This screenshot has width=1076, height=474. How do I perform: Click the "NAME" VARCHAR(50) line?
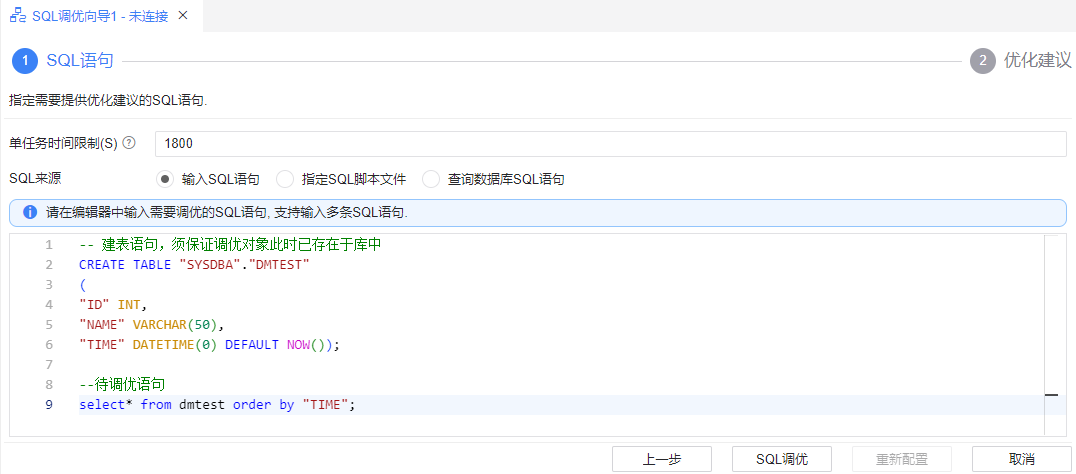[x=152, y=324]
